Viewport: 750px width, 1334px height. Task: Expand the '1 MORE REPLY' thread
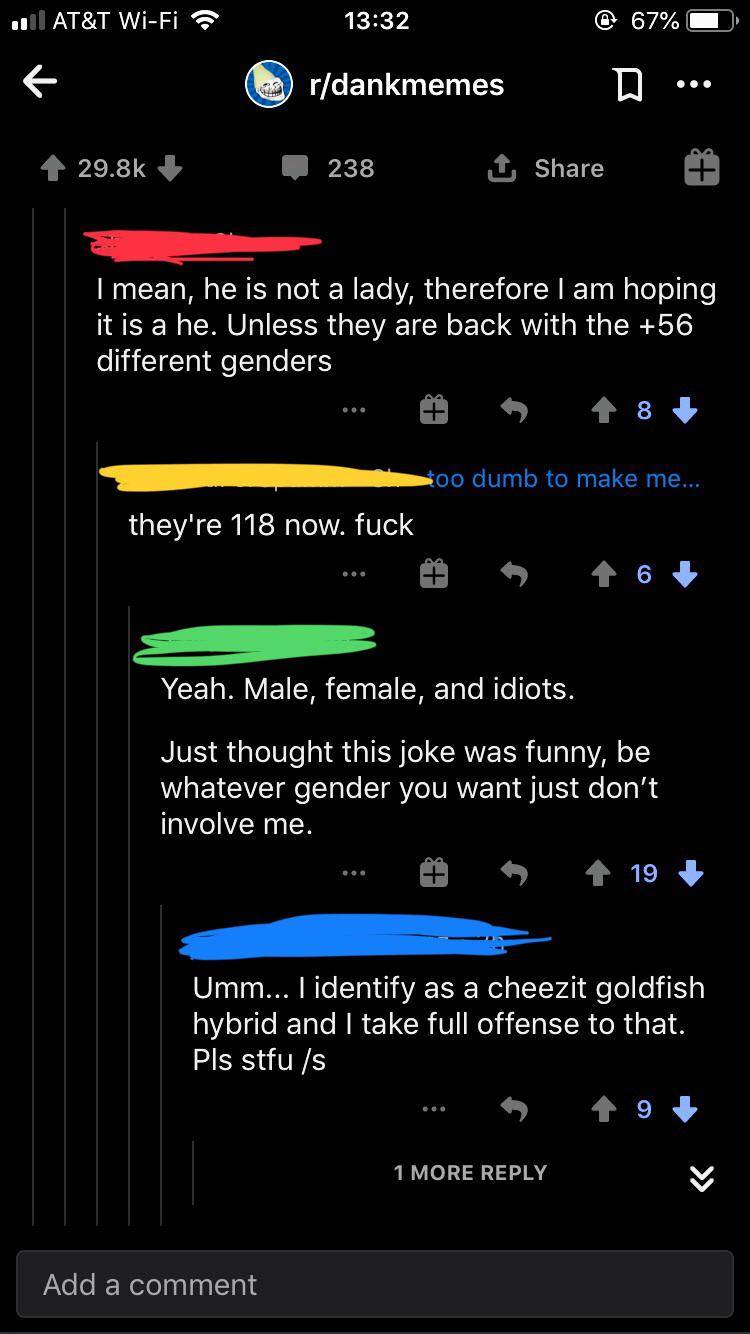[x=470, y=1173]
